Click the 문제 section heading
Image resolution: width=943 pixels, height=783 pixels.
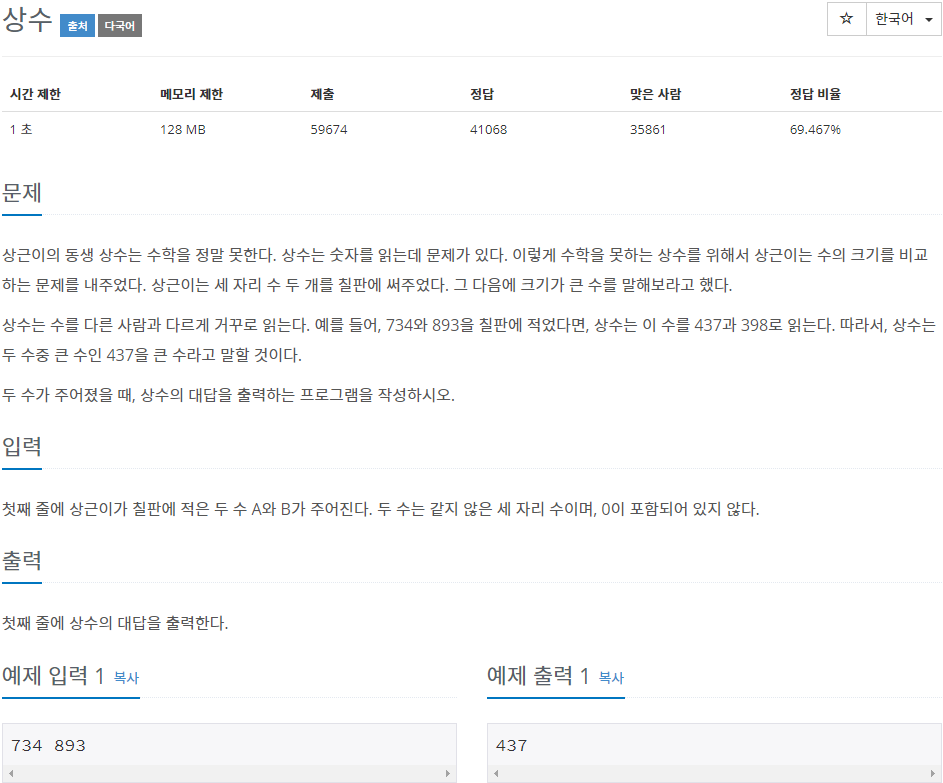22,193
